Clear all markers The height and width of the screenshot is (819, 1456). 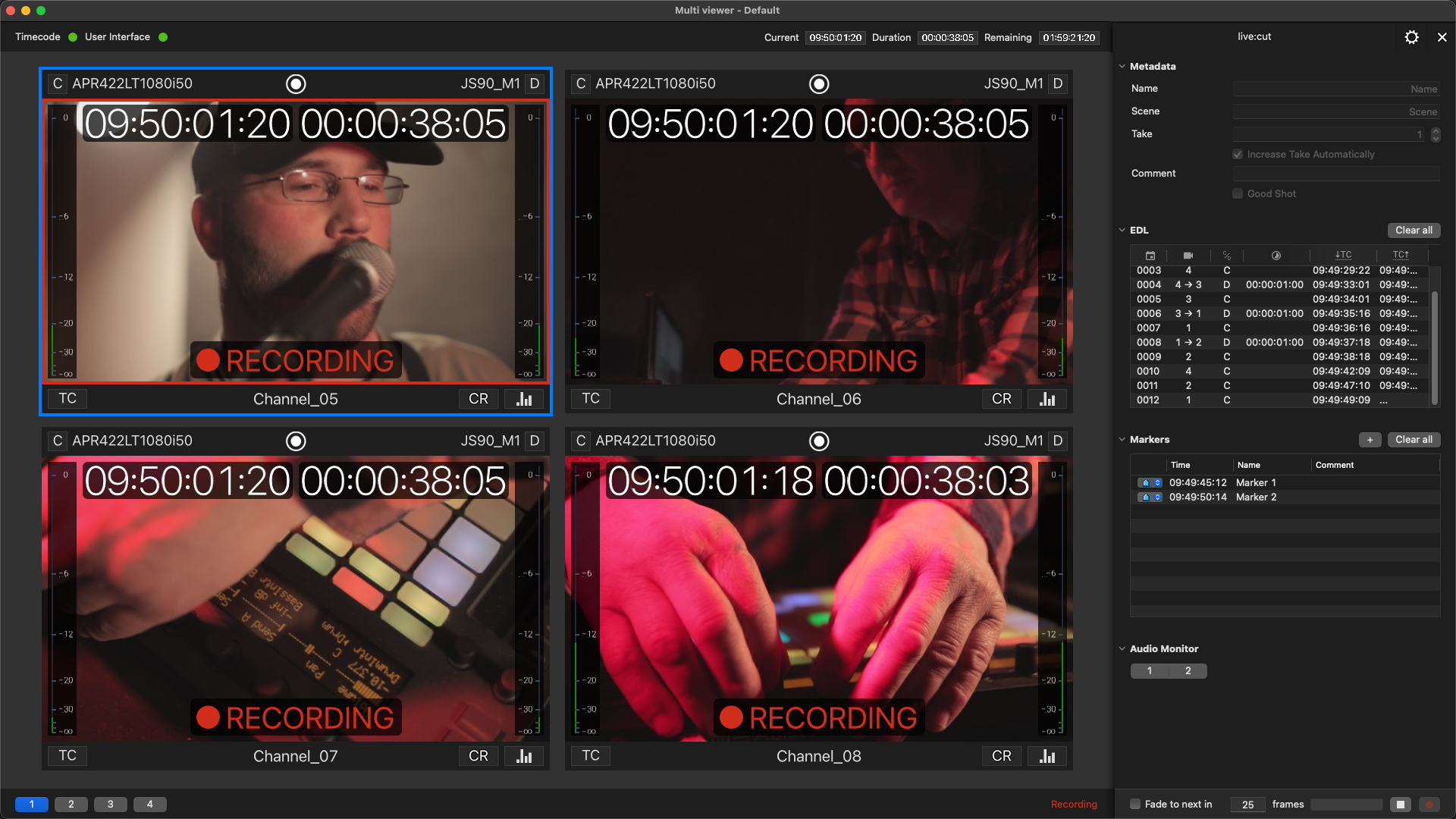click(1414, 440)
